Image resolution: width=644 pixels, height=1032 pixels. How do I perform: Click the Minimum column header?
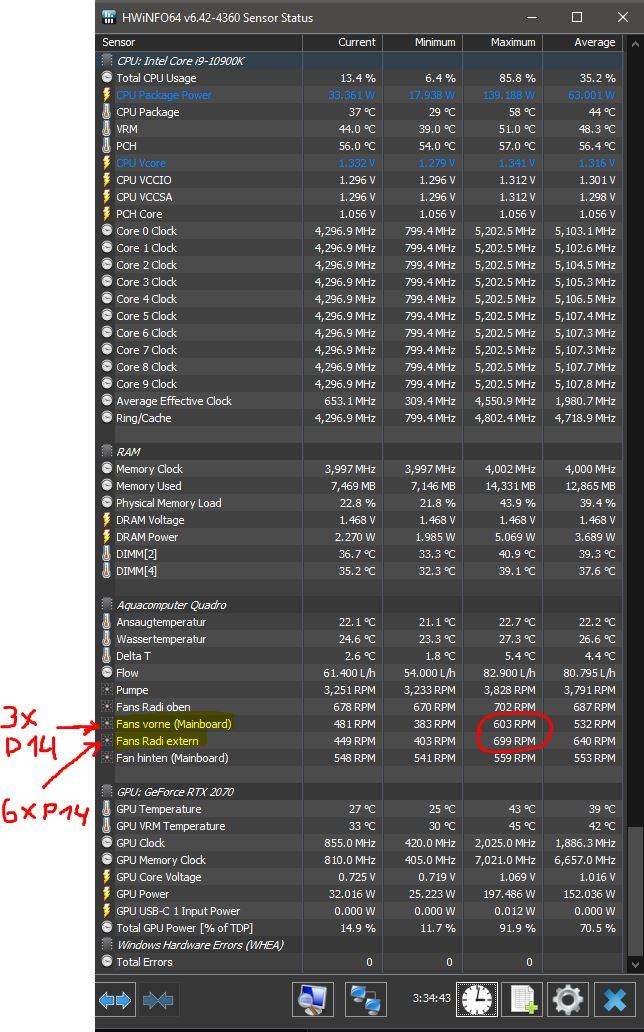click(x=423, y=42)
